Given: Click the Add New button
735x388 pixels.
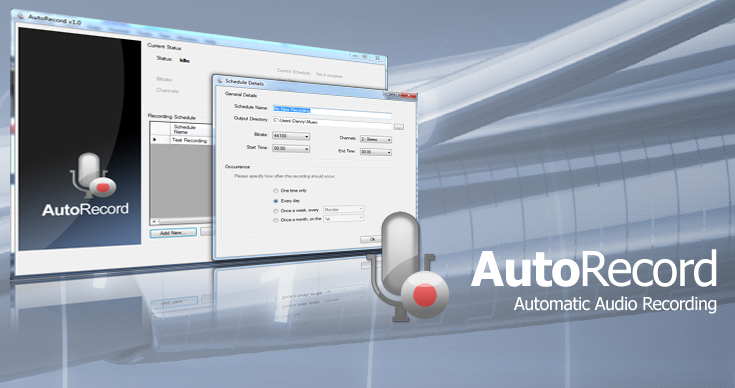Looking at the screenshot, I should (173, 233).
